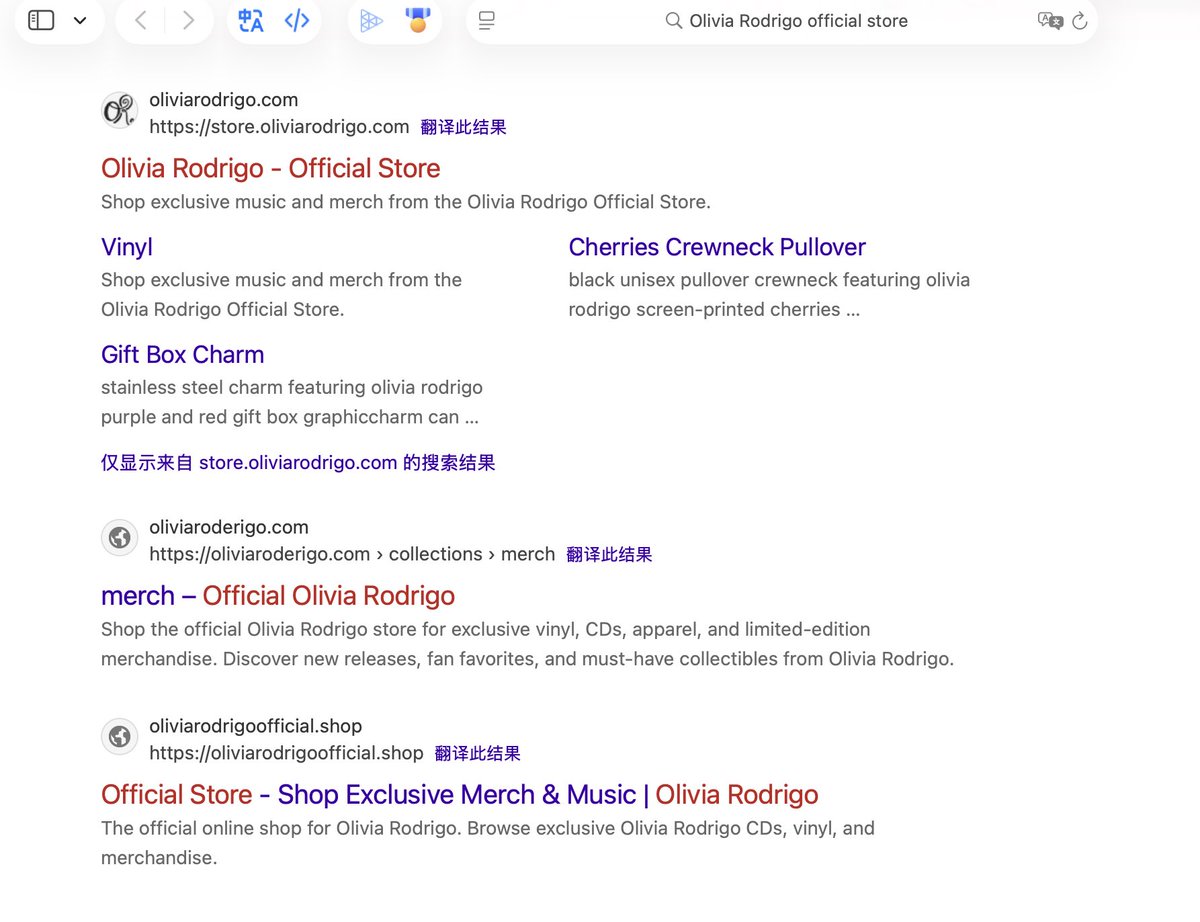The image size is (1200, 922).
Task: Click the Vinyl sitelink description snippet
Action: click(281, 295)
